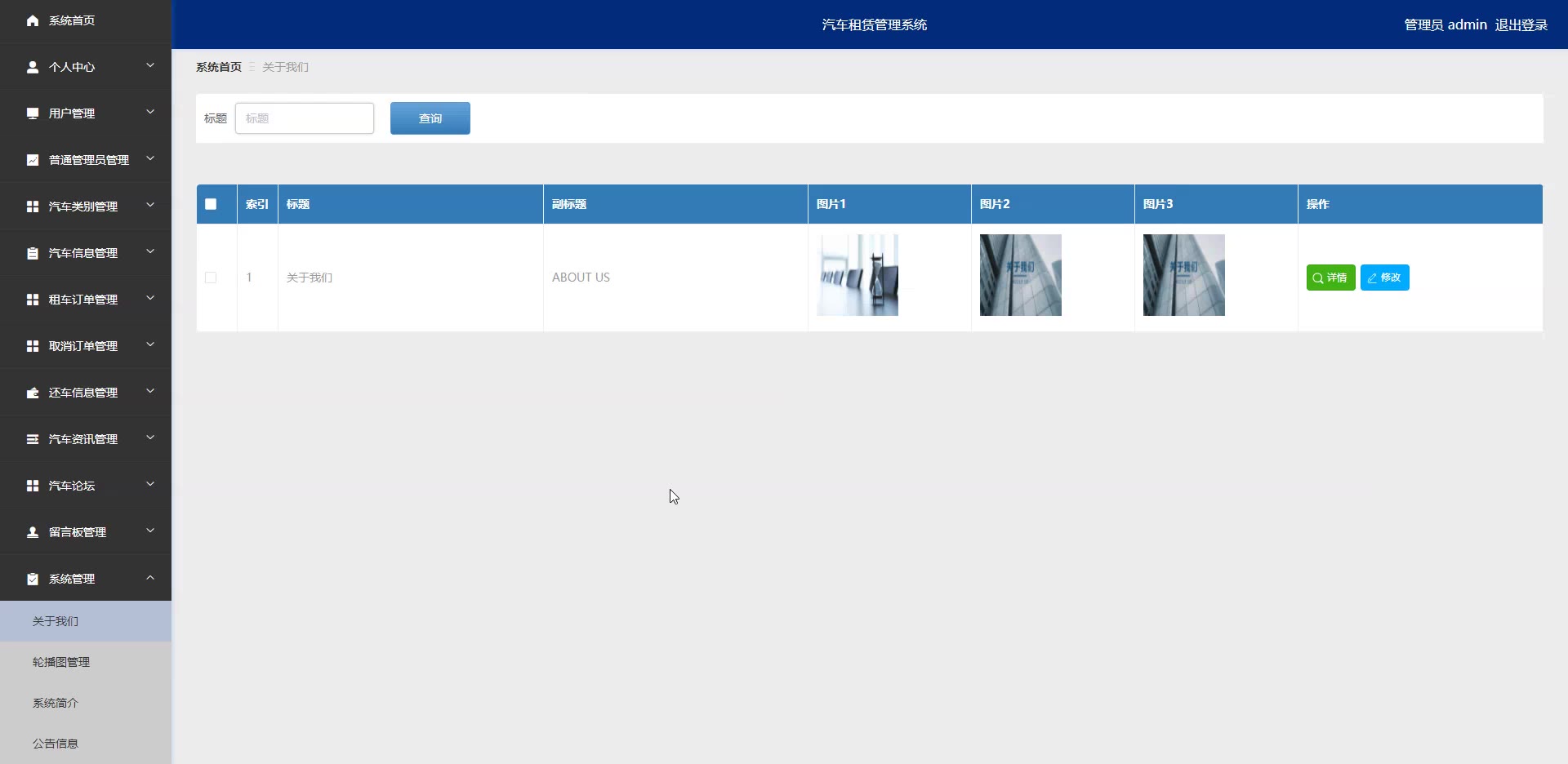This screenshot has height=764, width=1568.
Task: Click the clipboard icon beside 汽车信息管理
Action: click(33, 253)
